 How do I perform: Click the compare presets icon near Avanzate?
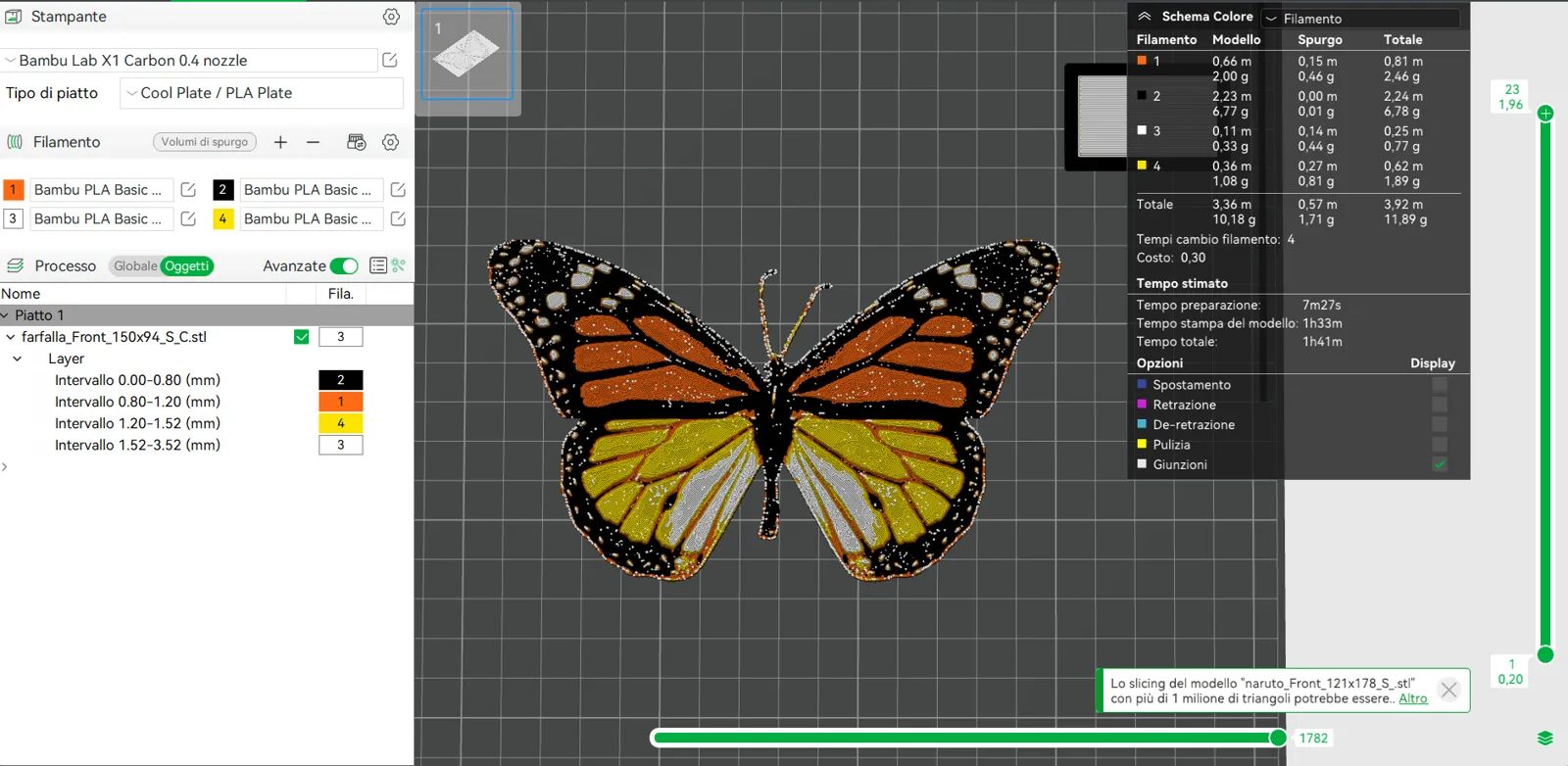pos(399,265)
